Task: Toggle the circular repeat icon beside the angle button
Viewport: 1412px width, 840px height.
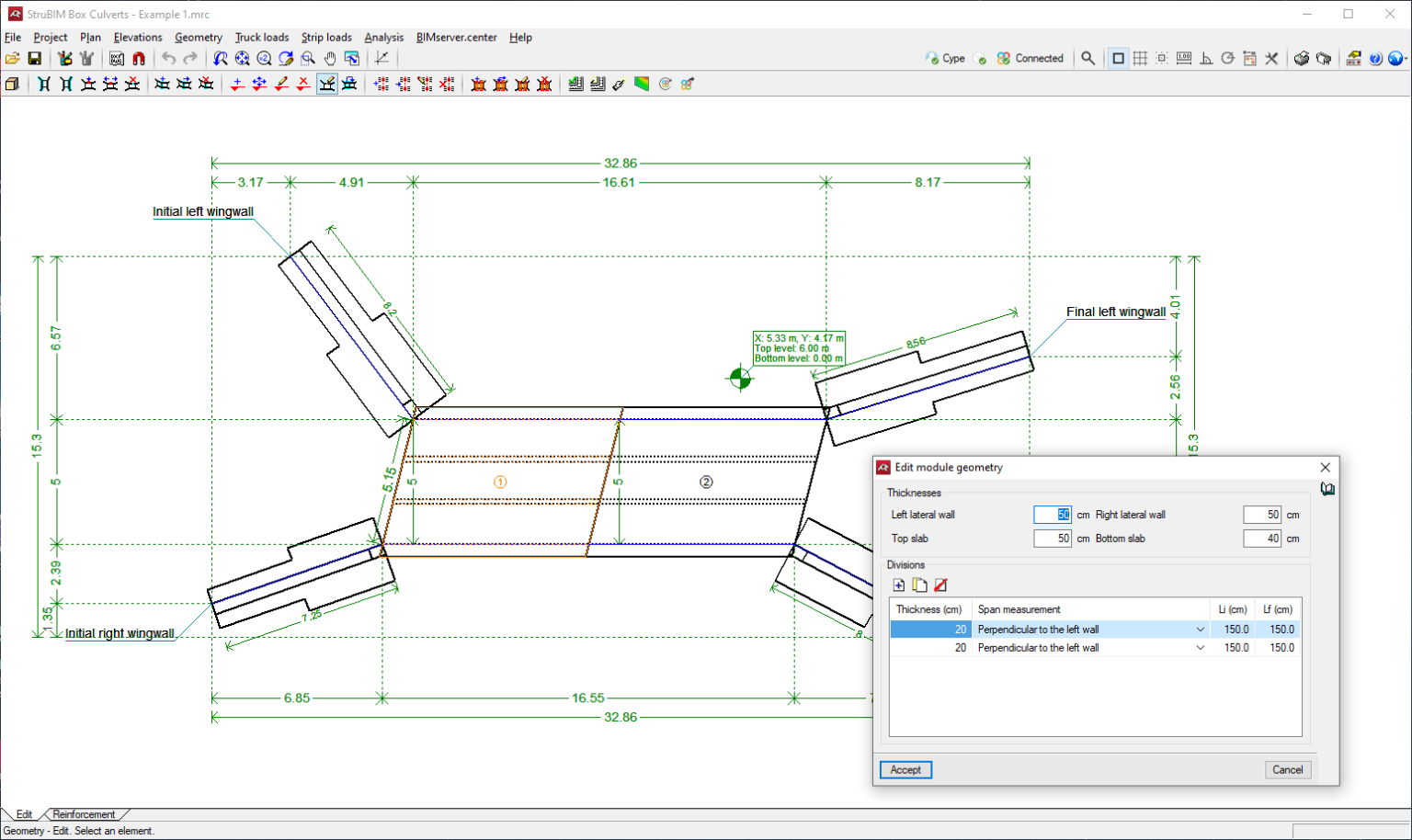Action: coord(1228,58)
